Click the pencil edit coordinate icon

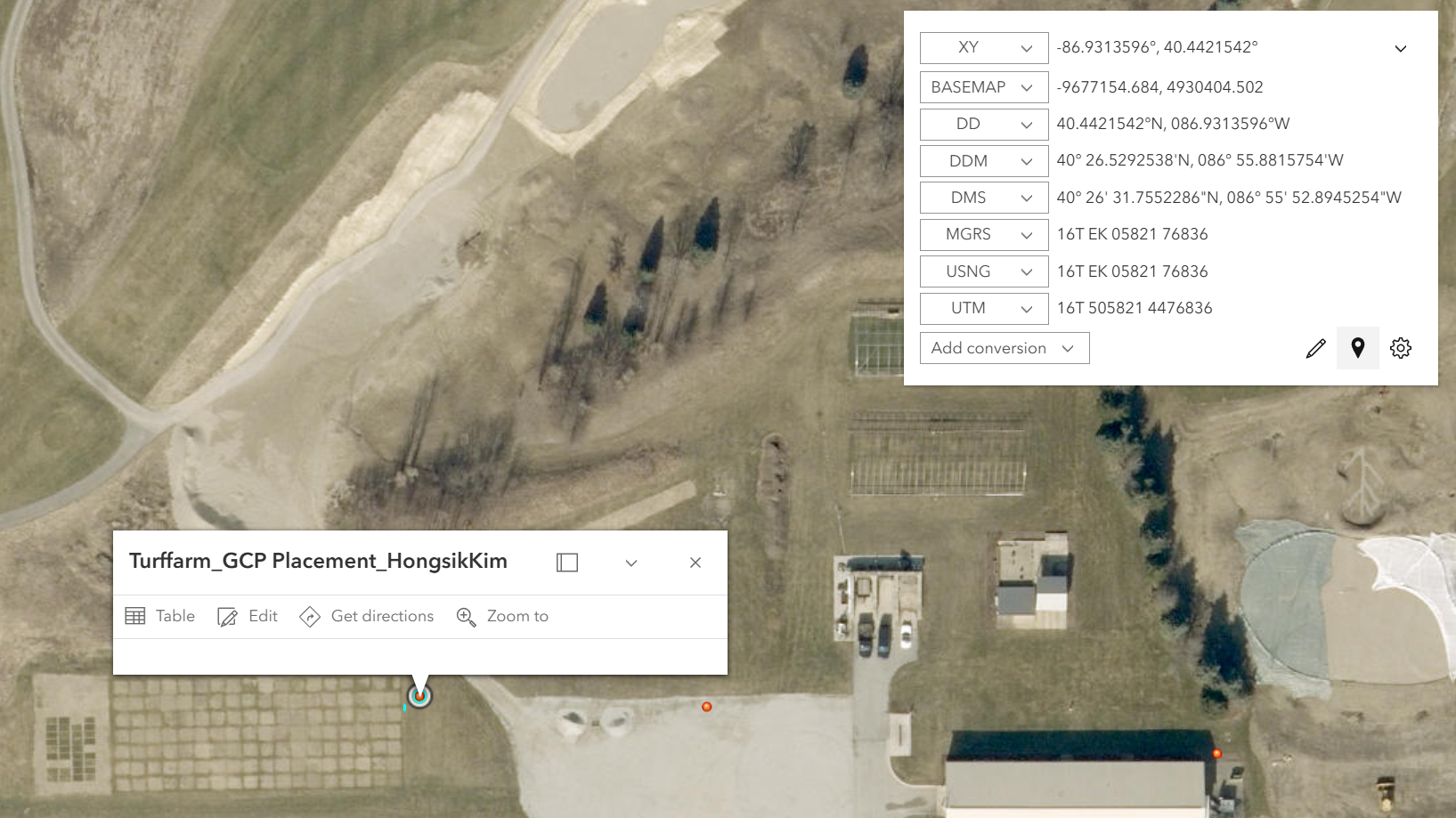tap(1315, 348)
